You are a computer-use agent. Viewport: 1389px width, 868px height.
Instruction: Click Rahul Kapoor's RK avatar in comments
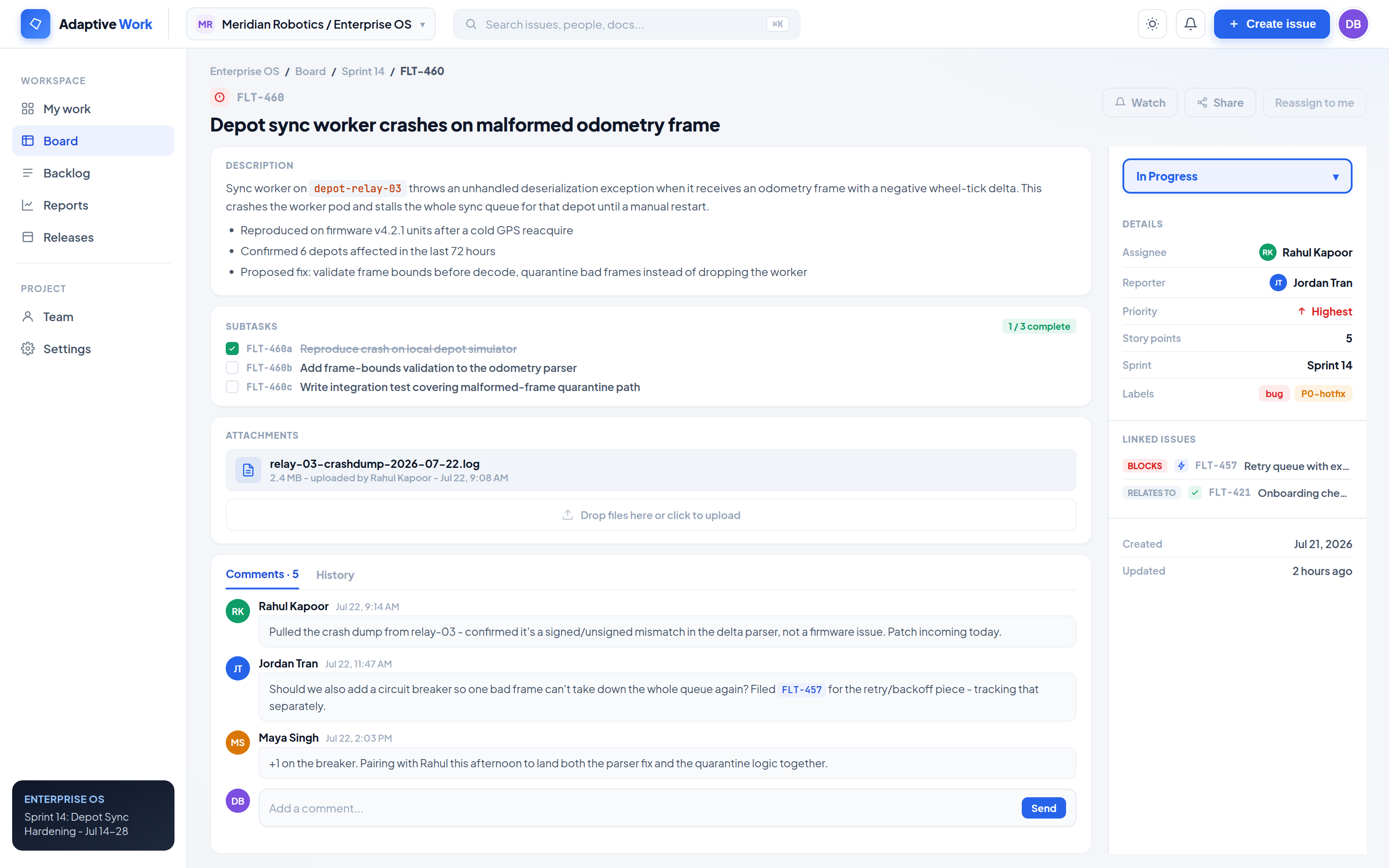[237, 612]
